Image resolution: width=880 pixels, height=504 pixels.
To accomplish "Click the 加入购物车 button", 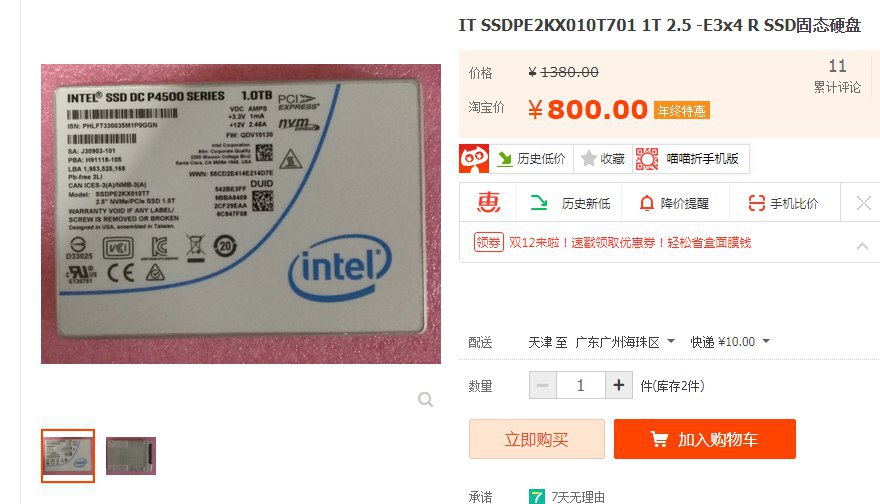I will tap(705, 439).
